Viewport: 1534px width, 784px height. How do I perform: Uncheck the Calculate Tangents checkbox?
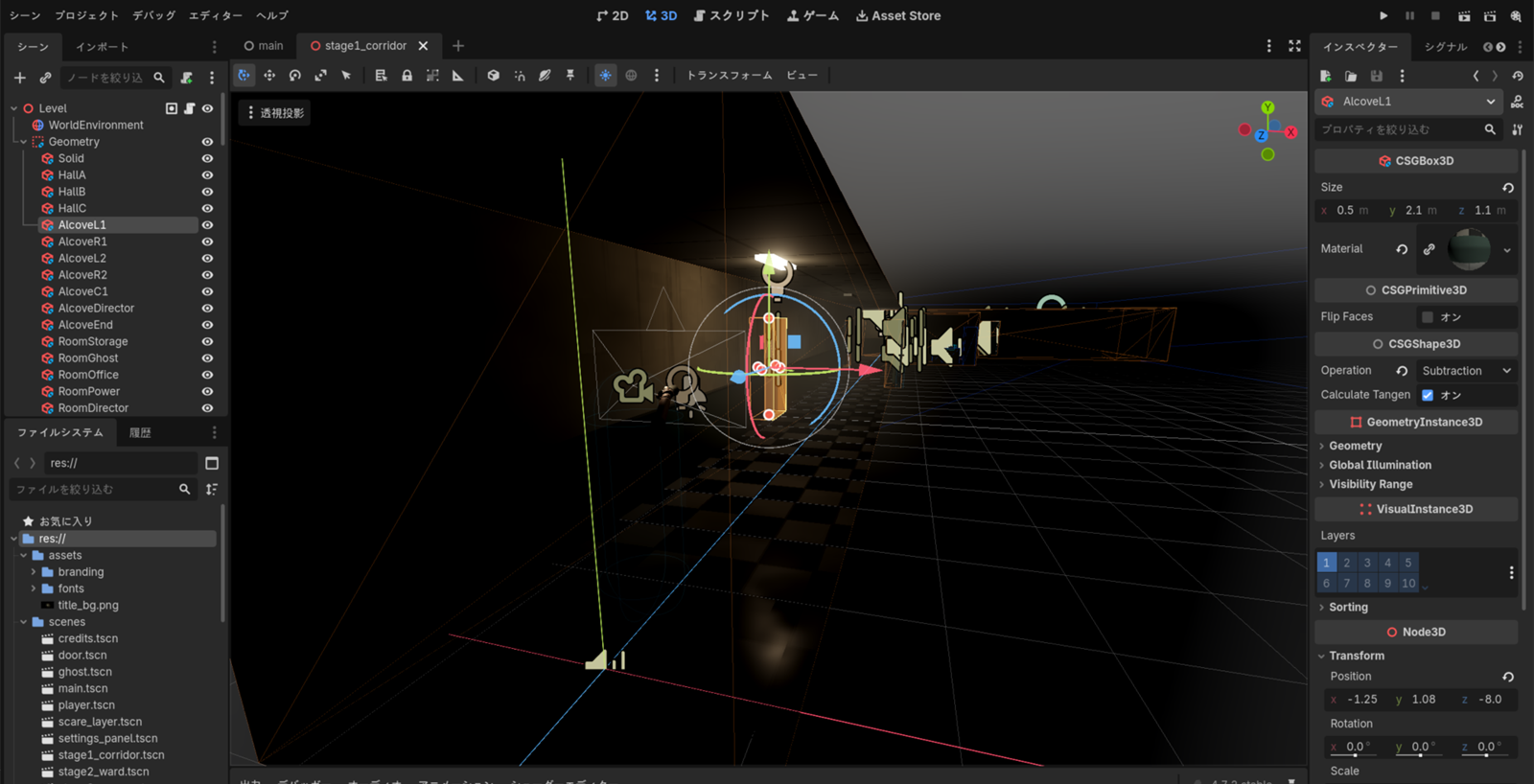point(1428,395)
